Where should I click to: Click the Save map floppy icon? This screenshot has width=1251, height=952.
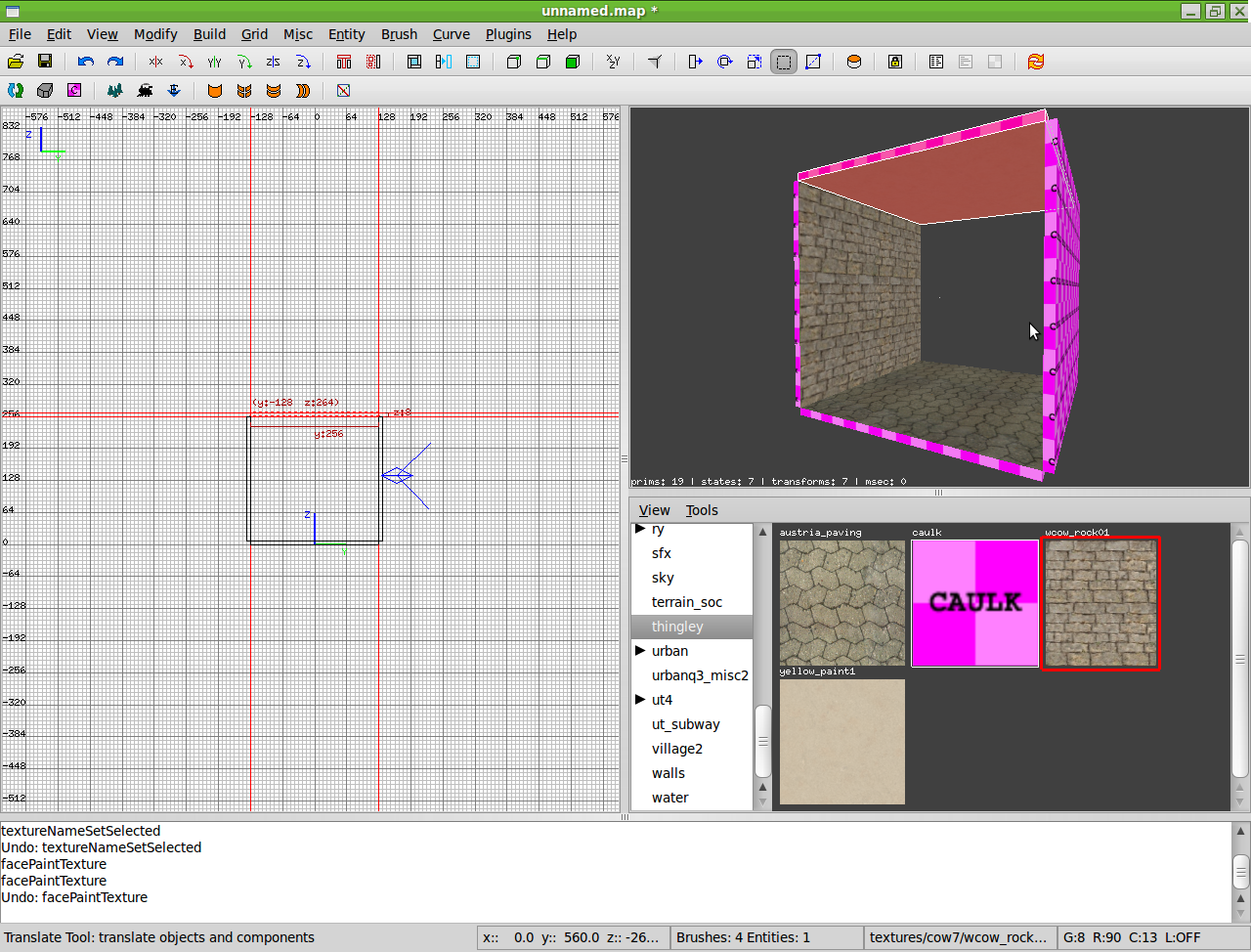[45, 62]
